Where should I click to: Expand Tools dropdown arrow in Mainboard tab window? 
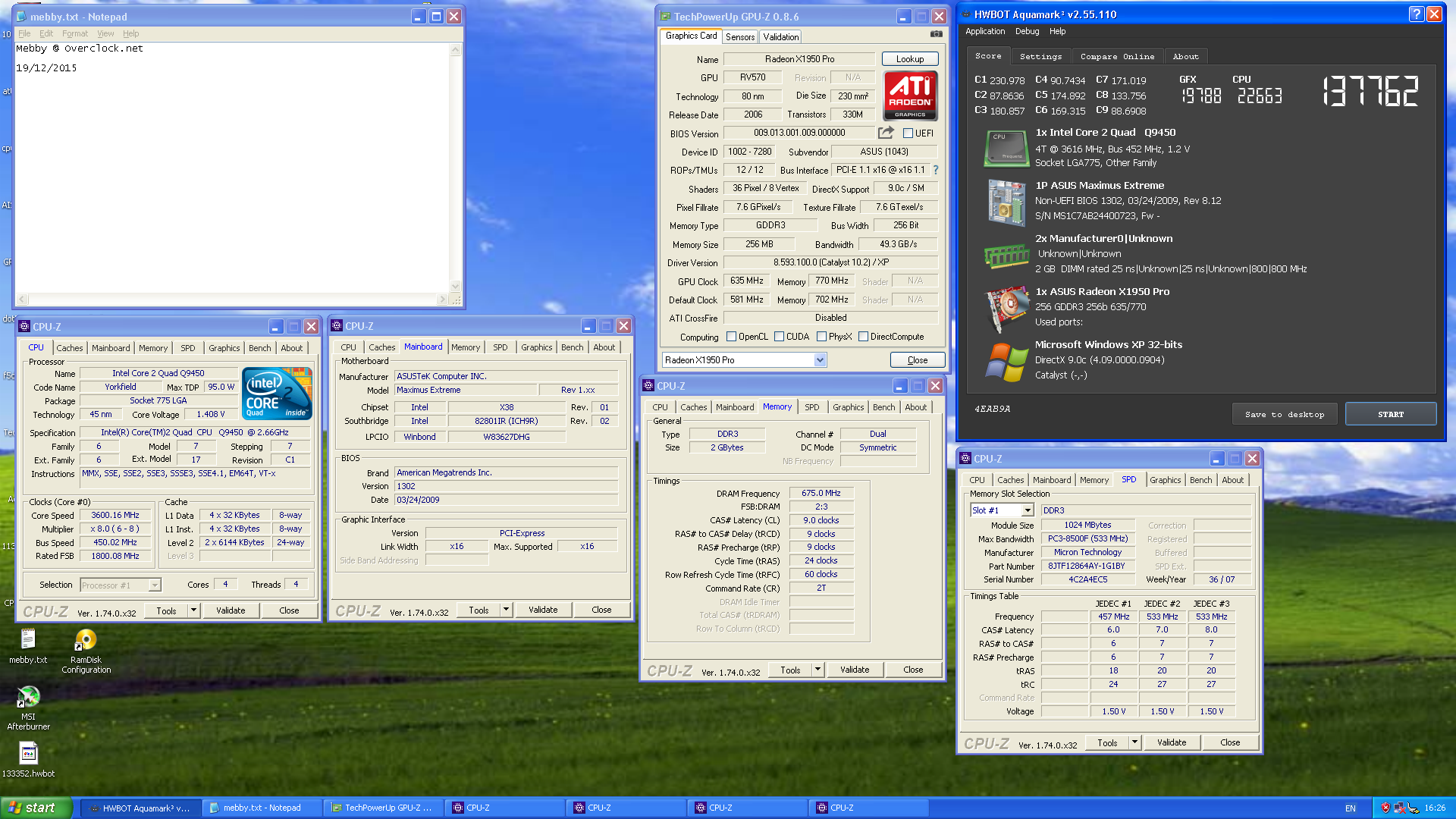click(x=507, y=609)
